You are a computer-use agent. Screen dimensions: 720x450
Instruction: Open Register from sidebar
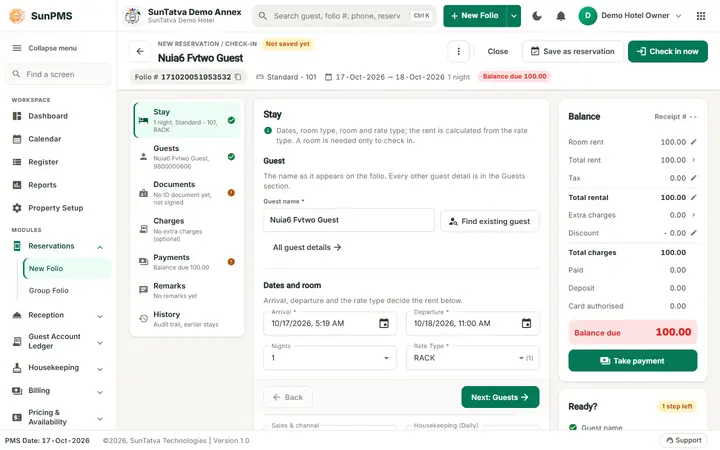tap(59, 162)
